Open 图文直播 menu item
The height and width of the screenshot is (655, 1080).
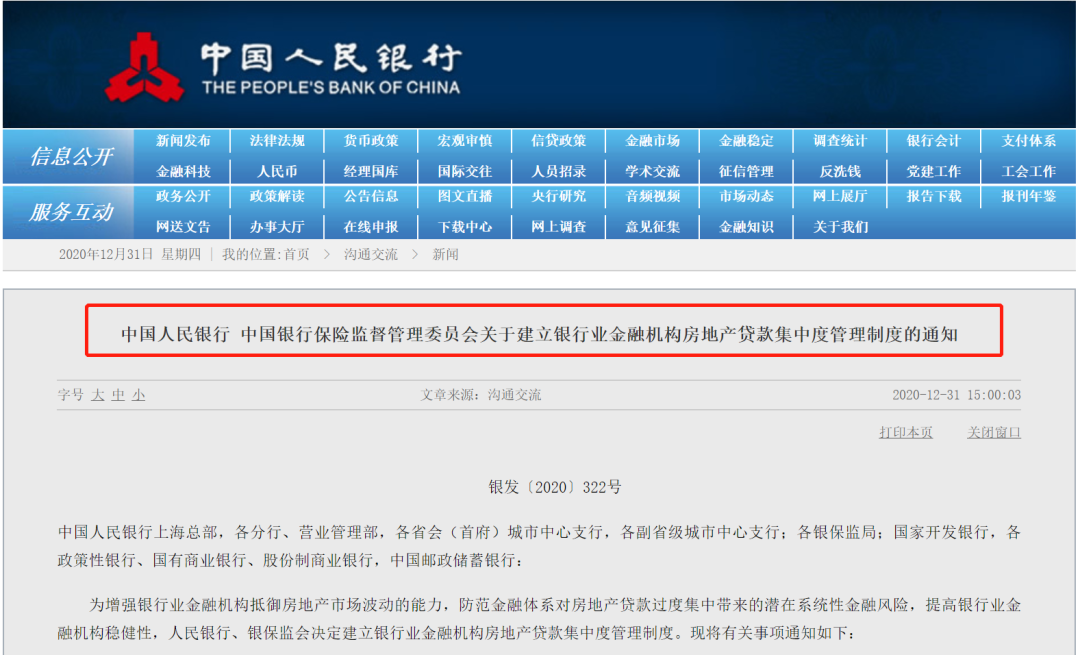pyautogui.click(x=465, y=196)
